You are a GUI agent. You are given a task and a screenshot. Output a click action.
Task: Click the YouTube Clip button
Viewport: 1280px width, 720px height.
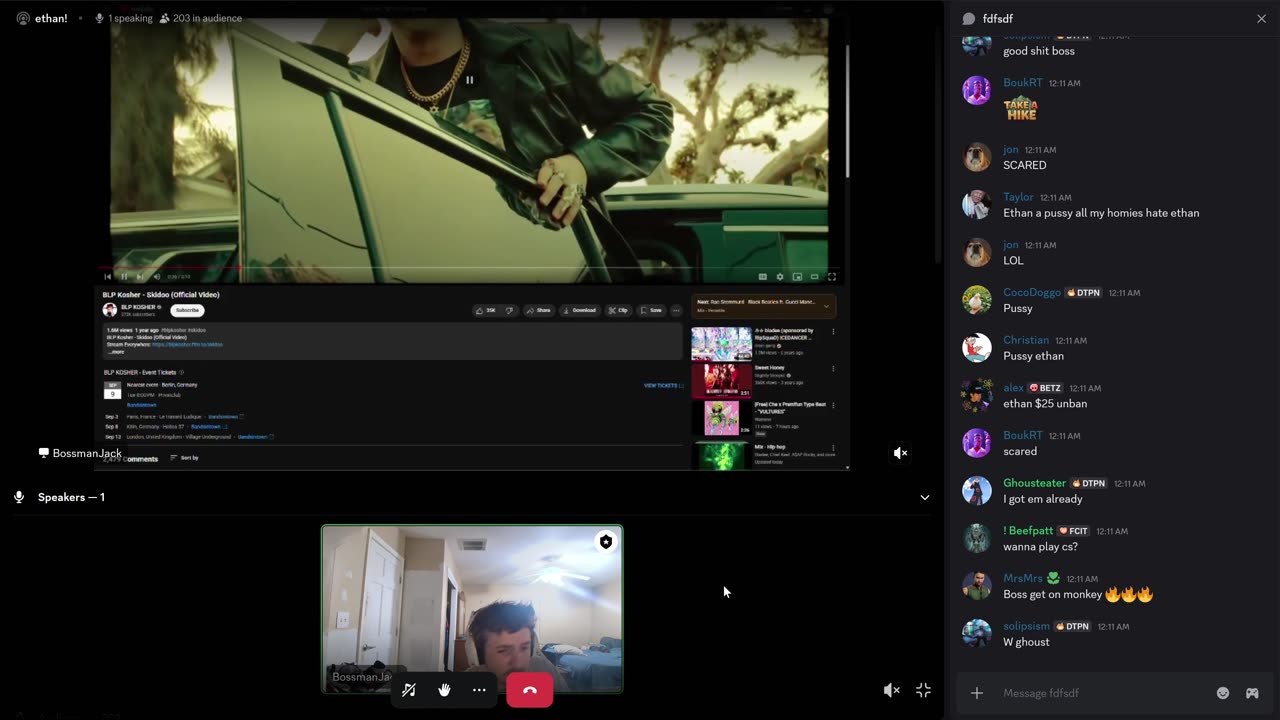click(618, 310)
